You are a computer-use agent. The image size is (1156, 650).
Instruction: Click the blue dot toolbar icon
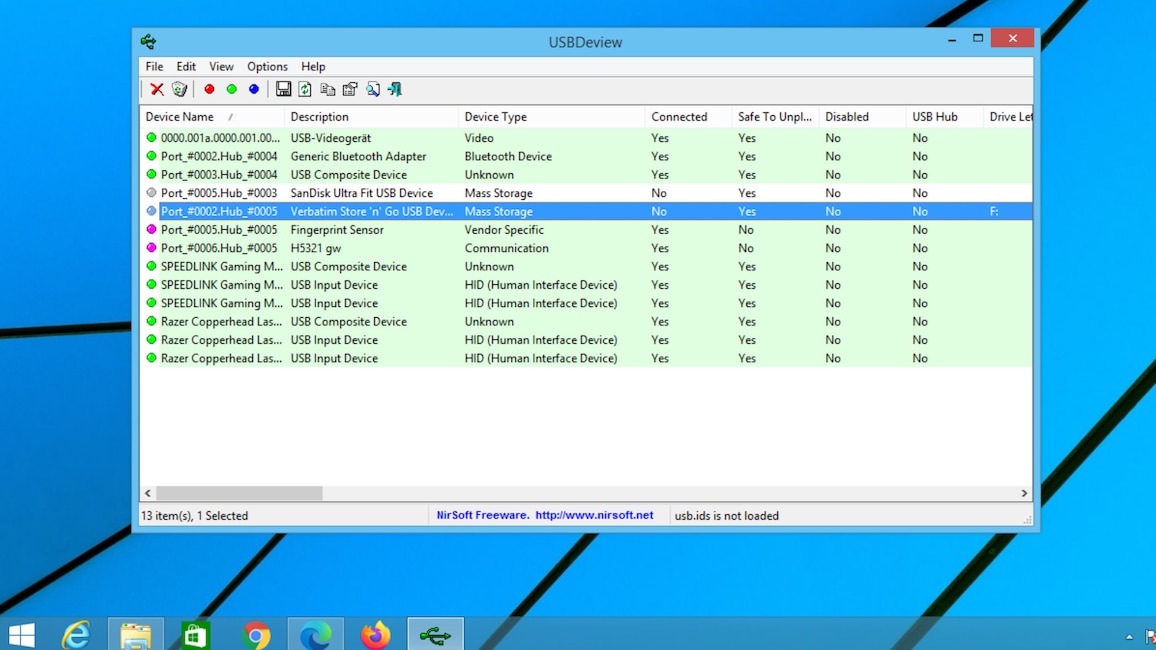coord(254,90)
